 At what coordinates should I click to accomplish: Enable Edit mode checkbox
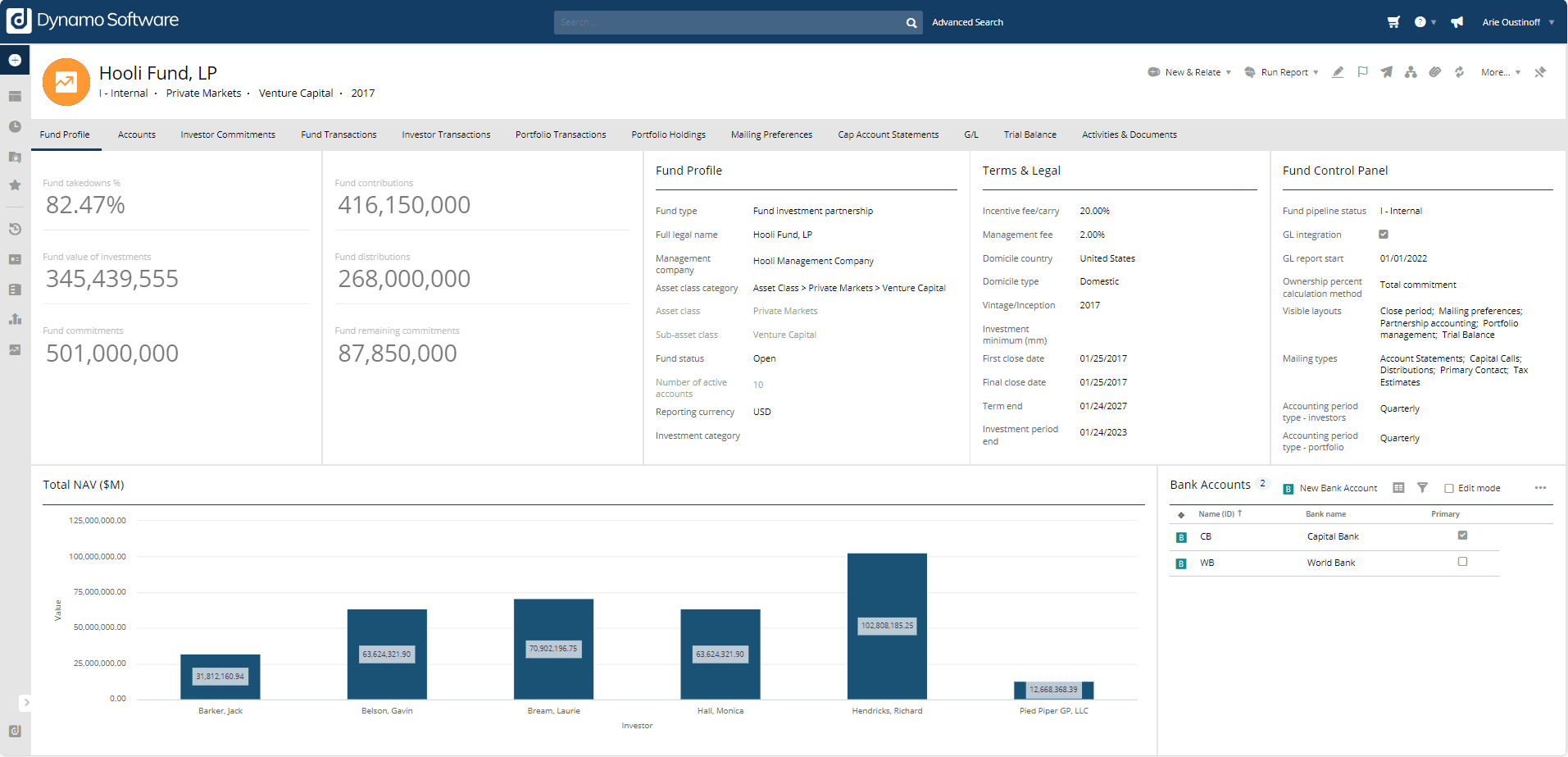pyautogui.click(x=1449, y=489)
